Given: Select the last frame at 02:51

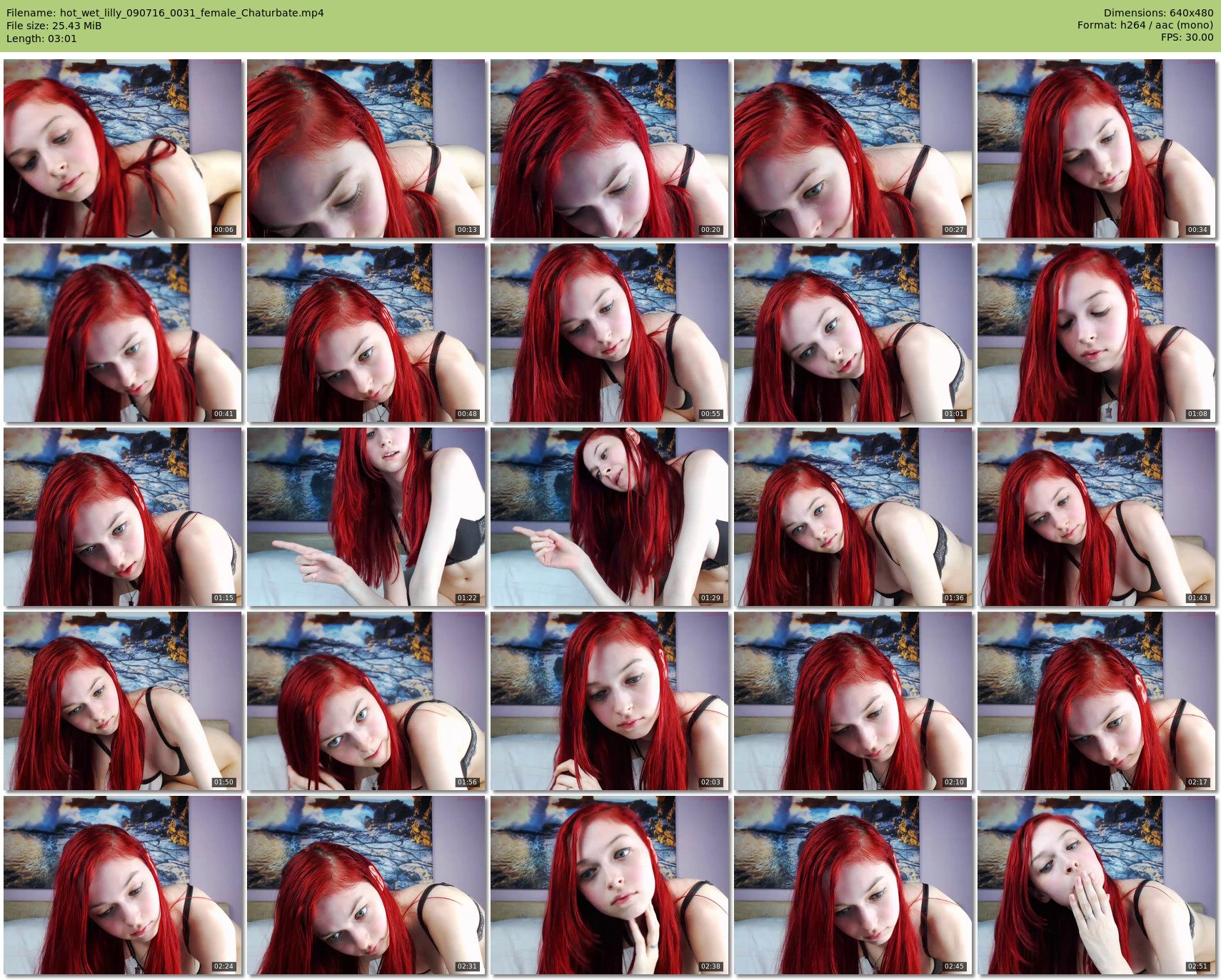Looking at the screenshot, I should tap(1097, 885).
